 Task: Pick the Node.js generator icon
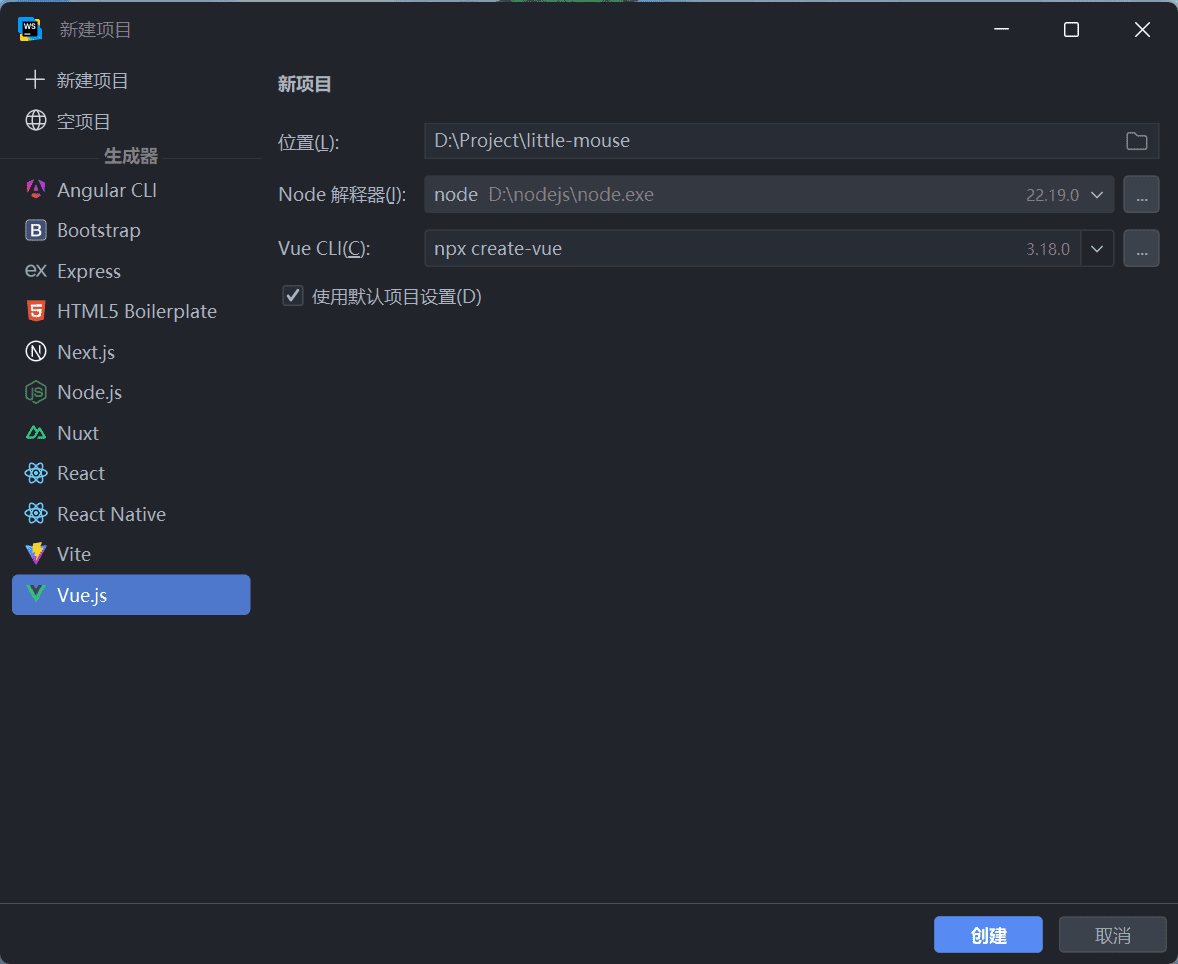(x=36, y=393)
